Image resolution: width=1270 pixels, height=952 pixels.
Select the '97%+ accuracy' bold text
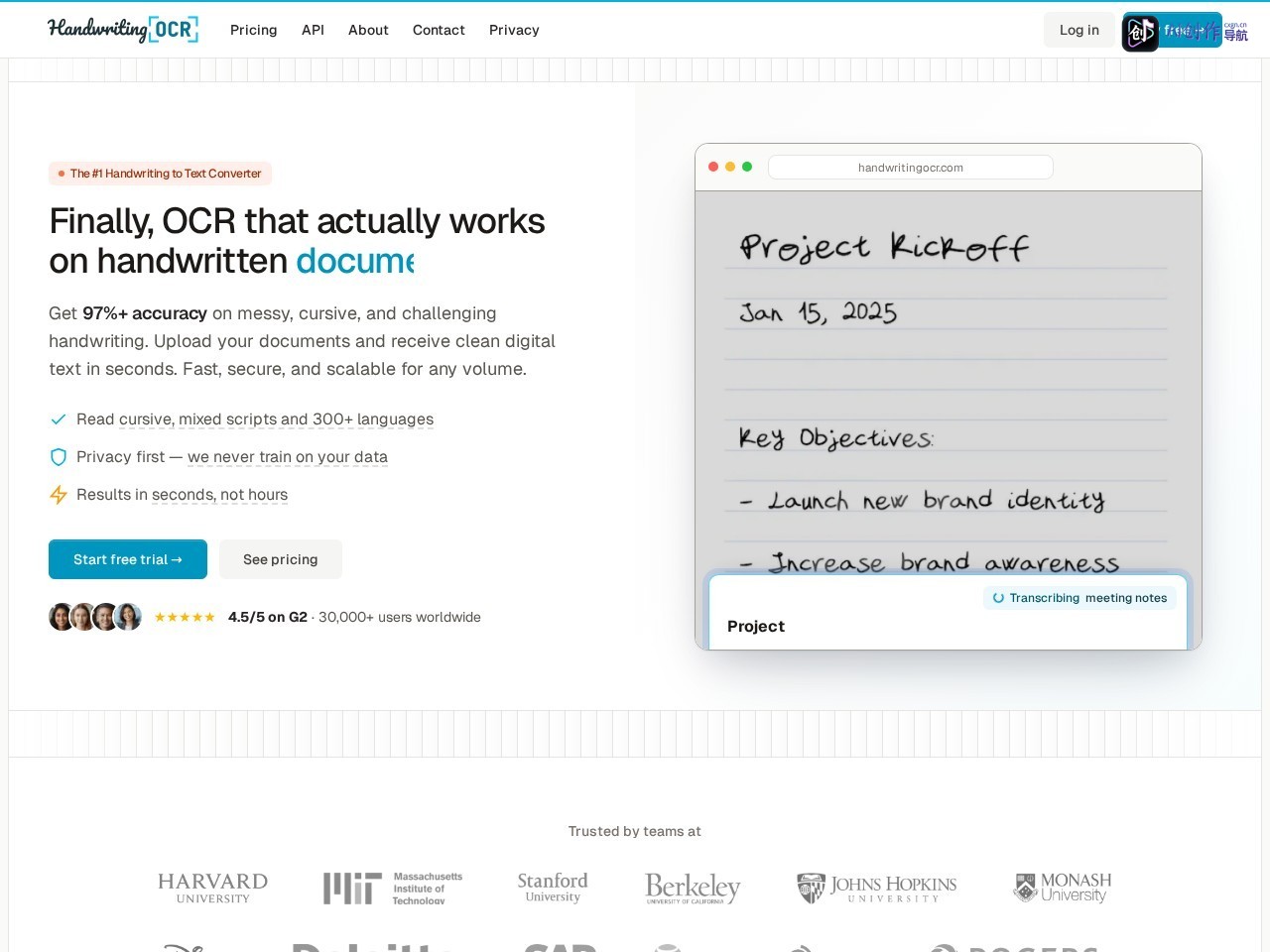pos(145,313)
